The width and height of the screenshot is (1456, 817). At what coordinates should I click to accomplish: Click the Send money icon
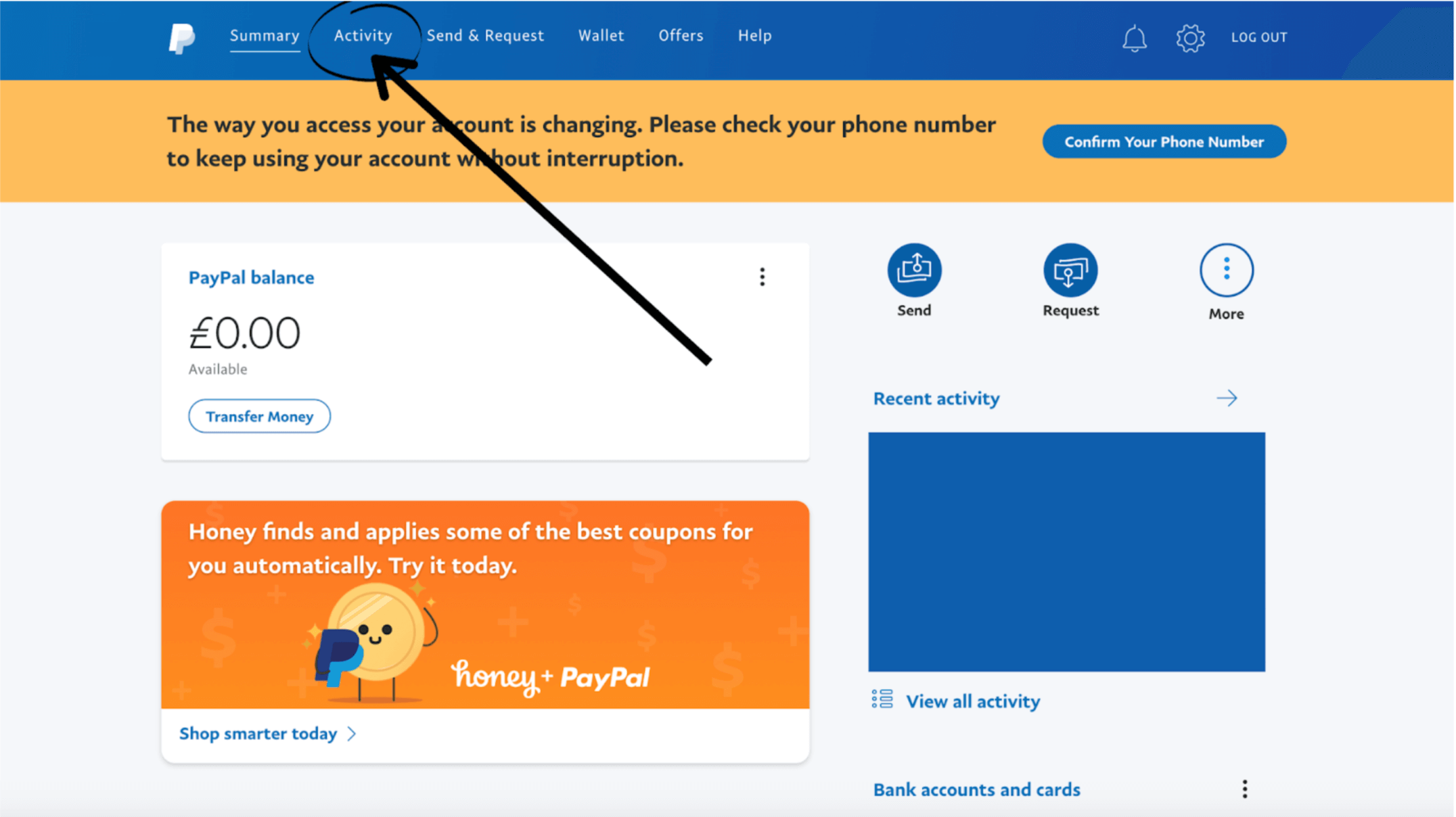click(x=913, y=270)
